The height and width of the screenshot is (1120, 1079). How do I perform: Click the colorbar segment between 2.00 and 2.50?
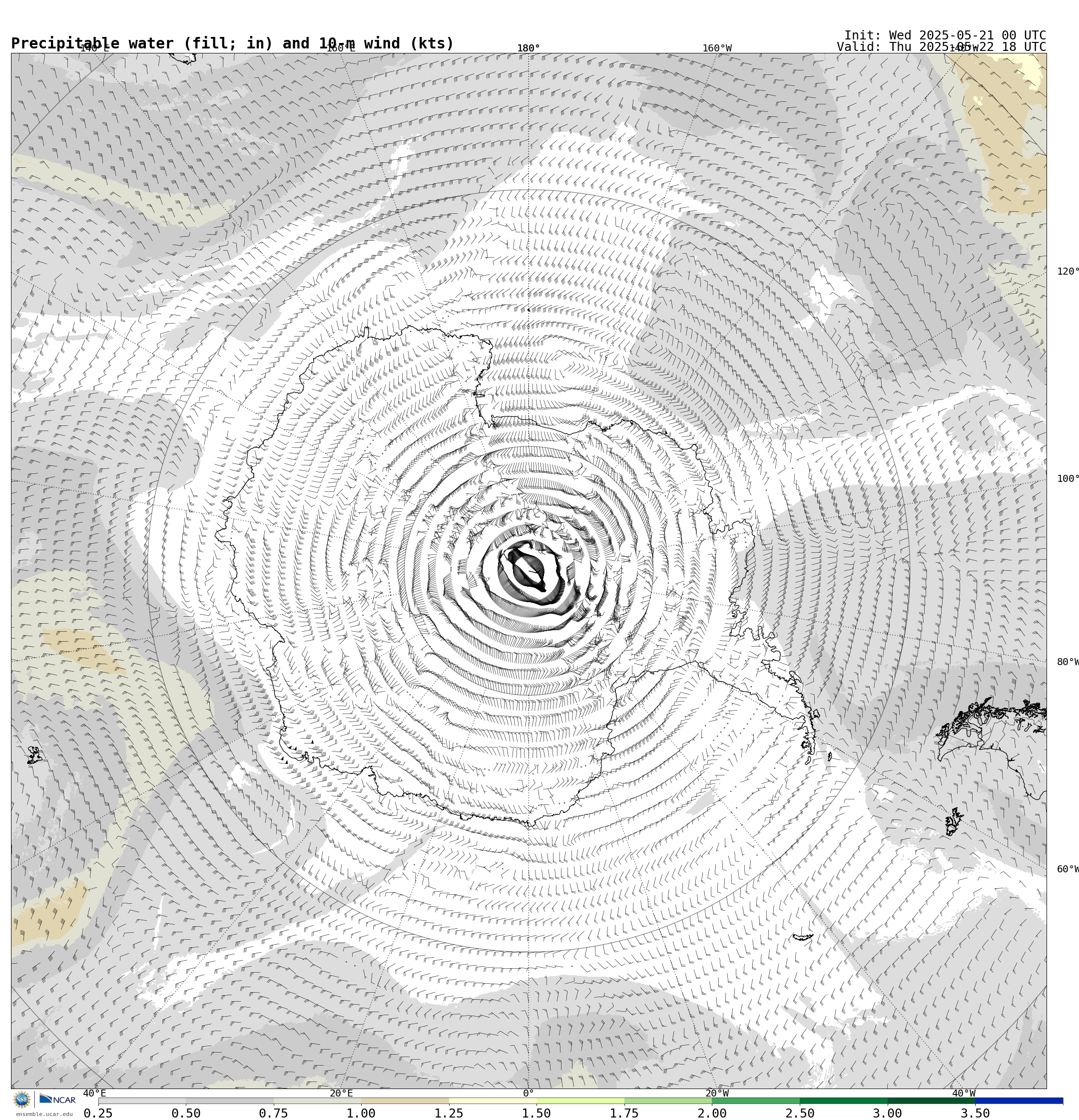(756, 1101)
